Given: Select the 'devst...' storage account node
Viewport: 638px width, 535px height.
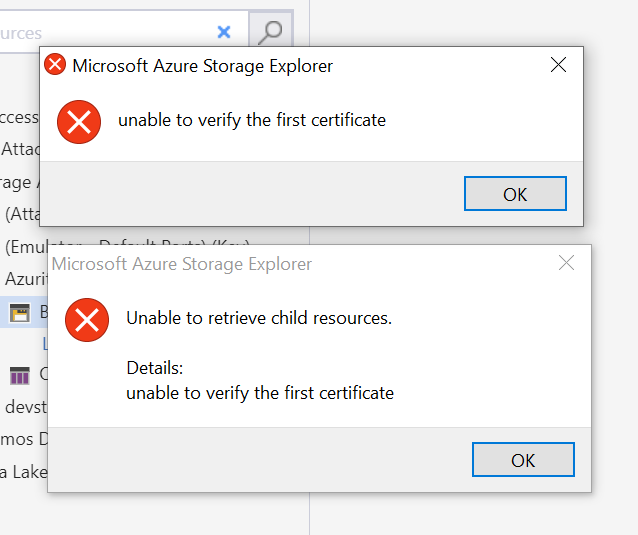Looking at the screenshot, I should coord(26,407).
